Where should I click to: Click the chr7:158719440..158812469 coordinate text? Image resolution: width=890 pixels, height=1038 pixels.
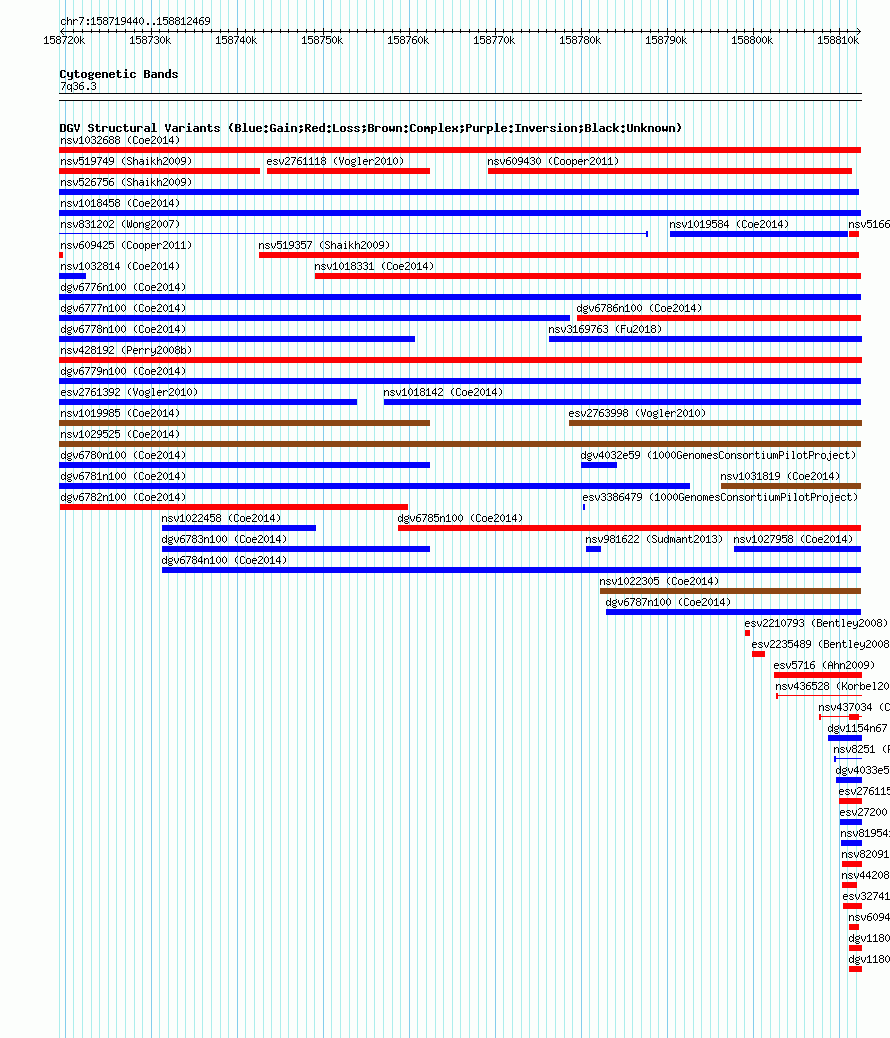coord(135,21)
